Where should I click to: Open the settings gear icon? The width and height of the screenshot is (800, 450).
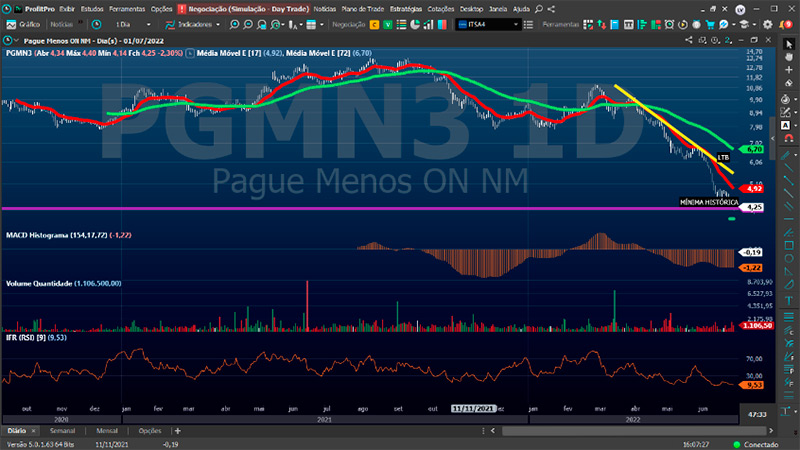click(x=767, y=24)
